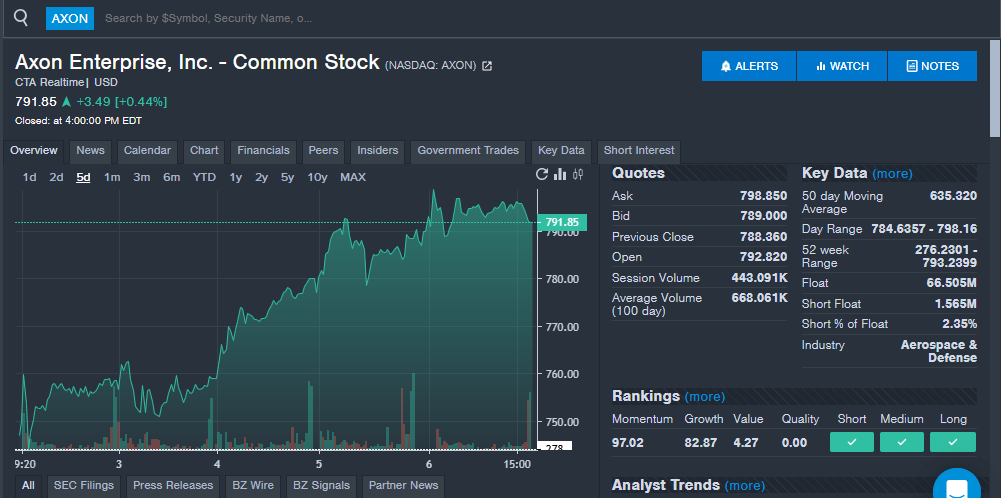The image size is (1001, 498).
Task: Click the 50 day Moving Average value 635.320
Action: (953, 196)
